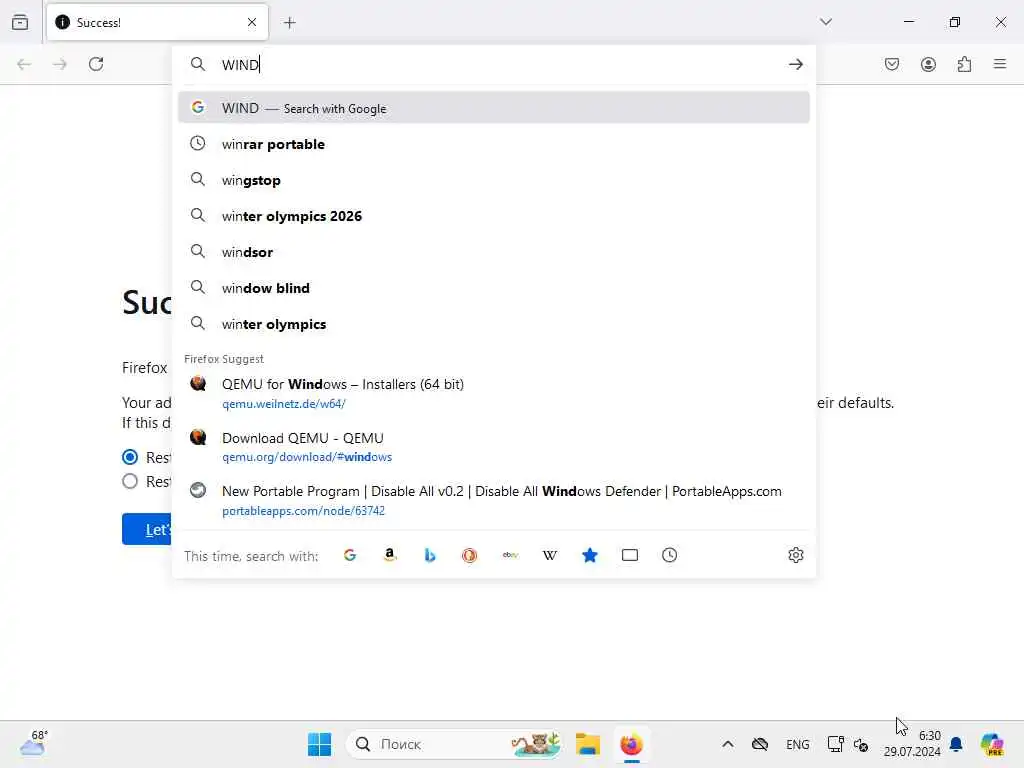Open the Extensions panel

(x=964, y=64)
